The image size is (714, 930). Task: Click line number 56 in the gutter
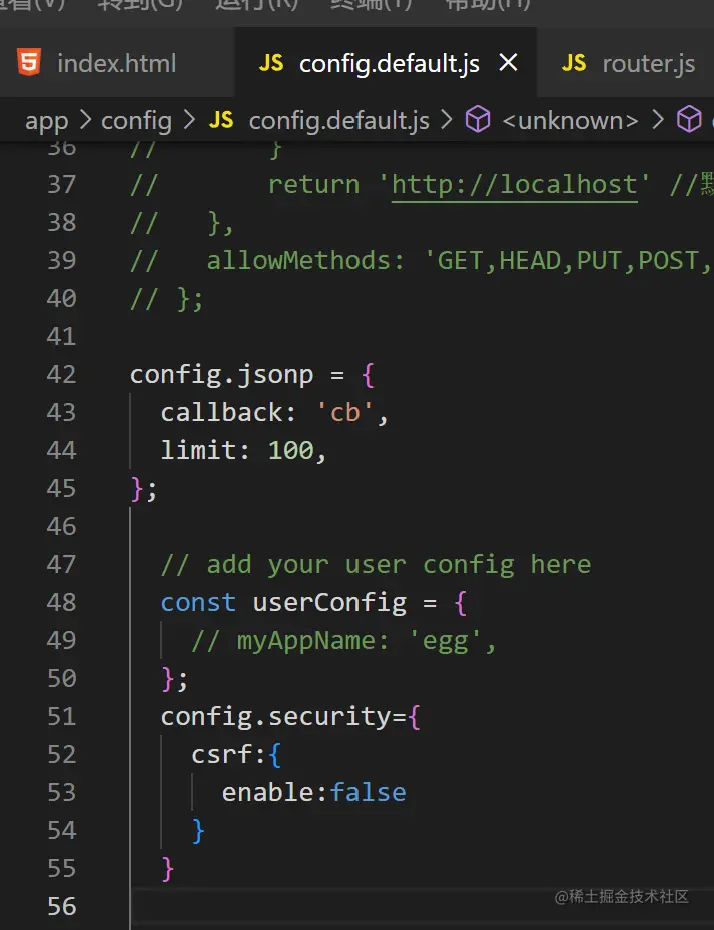pyautogui.click(x=62, y=906)
